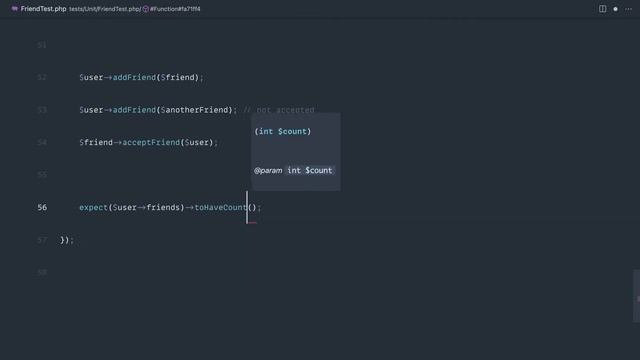Click the function symbol icon in breadcrumb

(146, 9)
